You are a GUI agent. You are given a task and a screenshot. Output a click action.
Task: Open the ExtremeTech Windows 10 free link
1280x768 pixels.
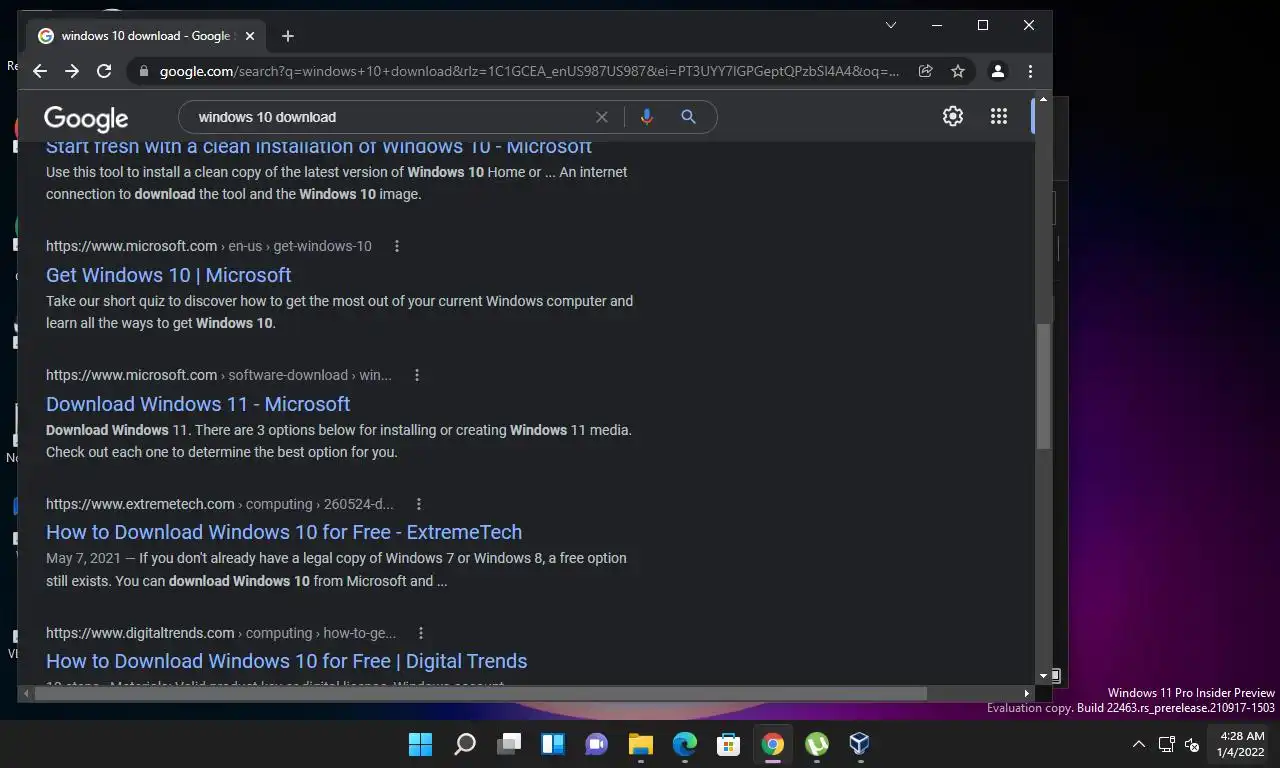tap(284, 532)
